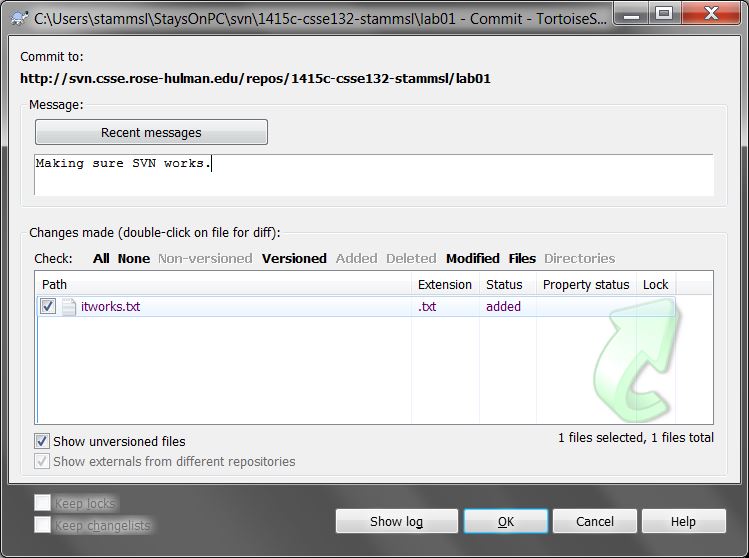The image size is (749, 558).
Task: Click the Lock column header
Action: [656, 284]
